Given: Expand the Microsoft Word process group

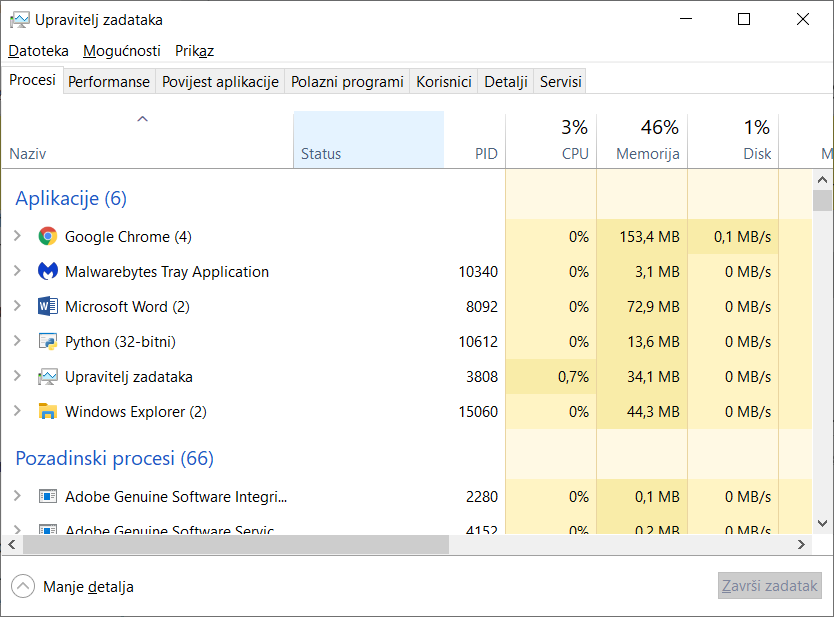Looking at the screenshot, I should 17,307.
